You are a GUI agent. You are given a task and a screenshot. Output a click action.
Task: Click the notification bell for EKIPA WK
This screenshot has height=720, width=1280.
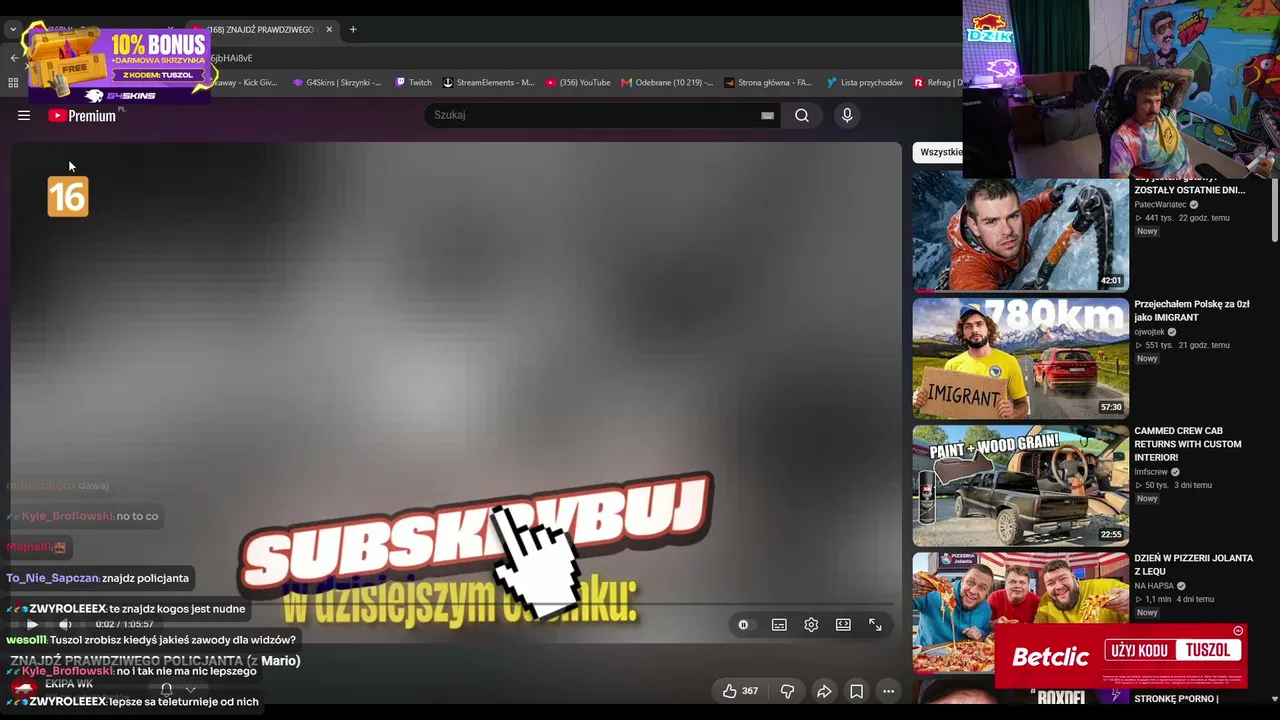[x=166, y=689]
